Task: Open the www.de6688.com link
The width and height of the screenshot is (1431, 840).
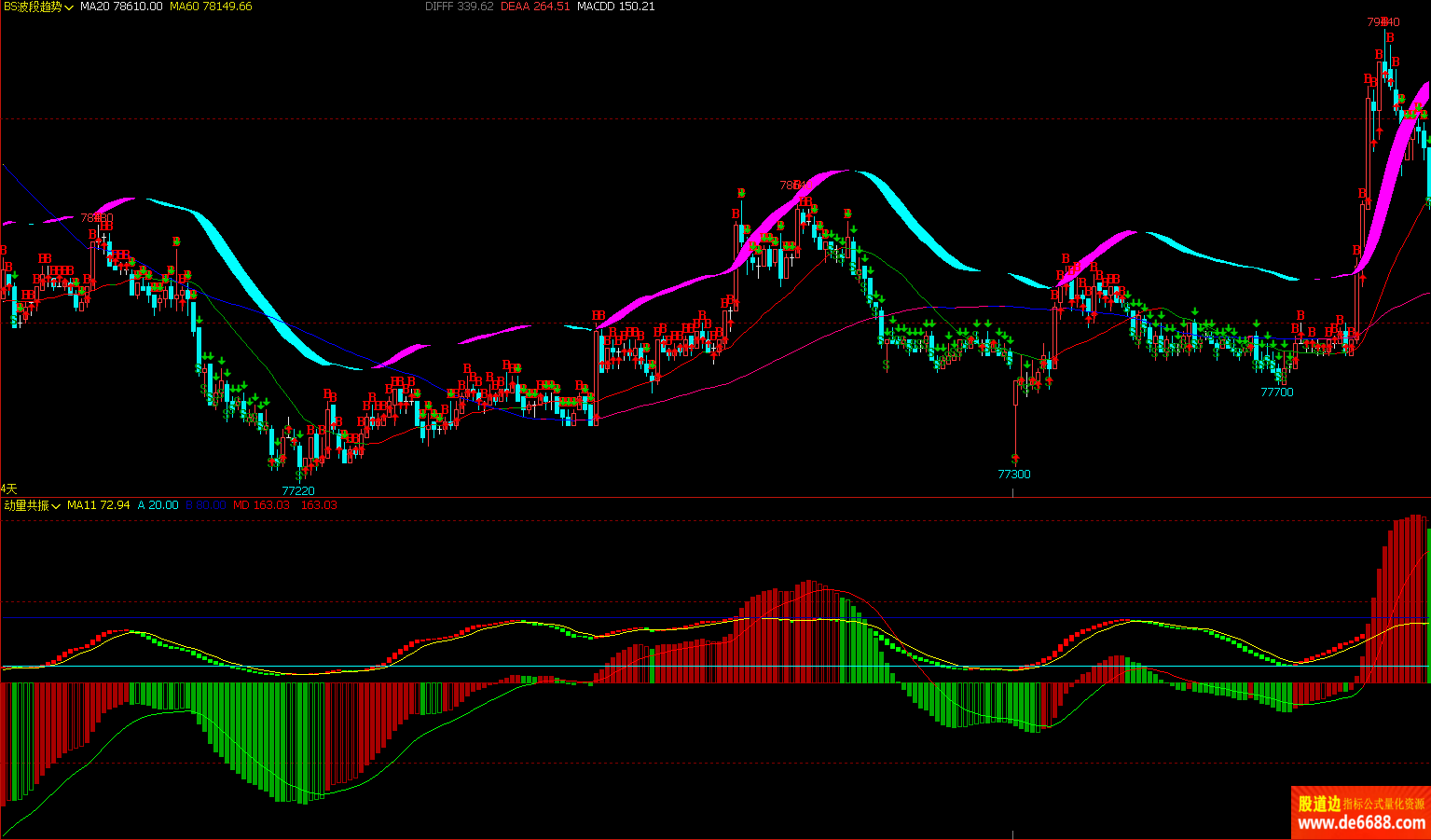Action: tap(1361, 823)
